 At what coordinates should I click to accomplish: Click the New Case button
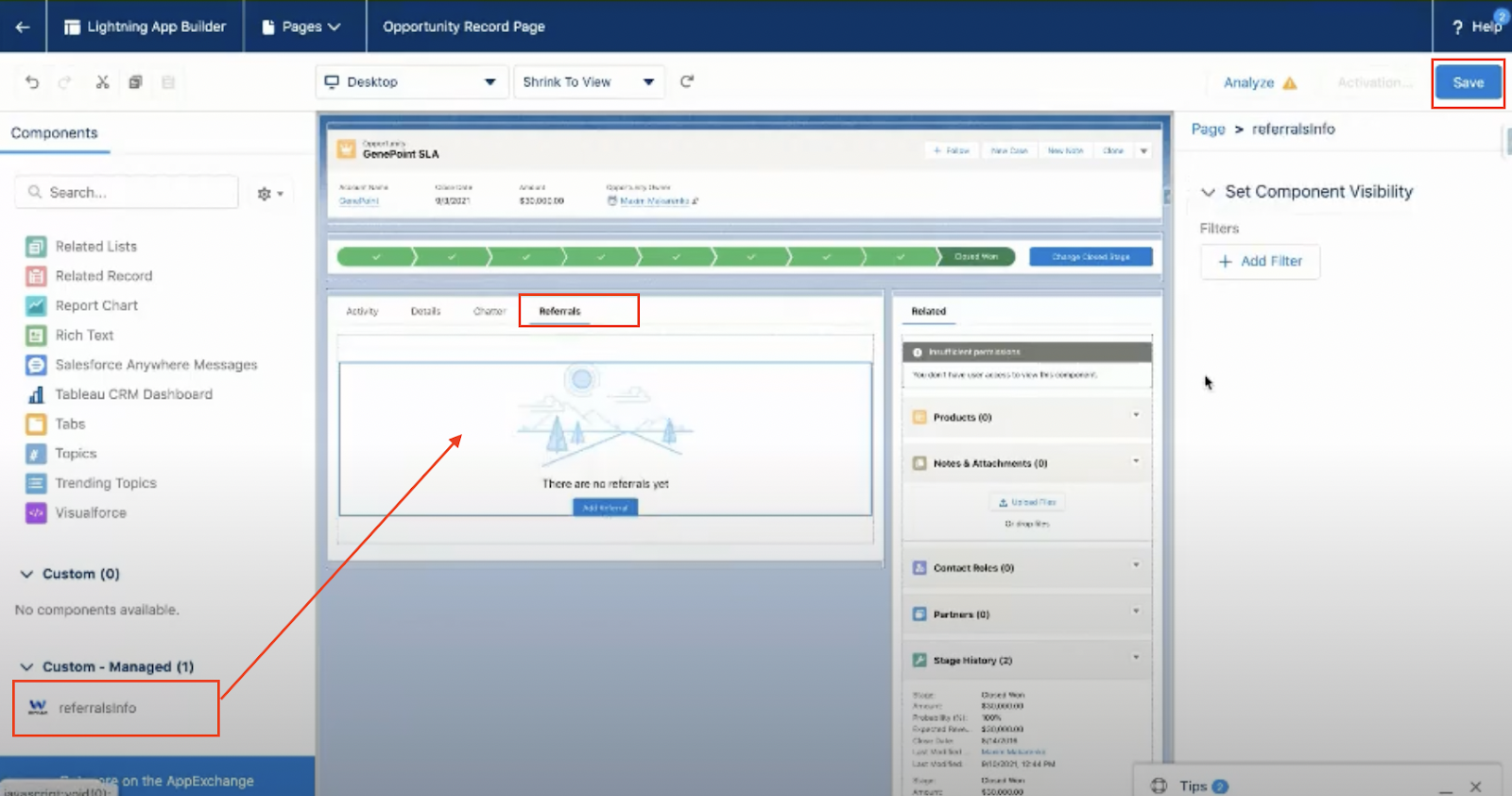[1009, 150]
